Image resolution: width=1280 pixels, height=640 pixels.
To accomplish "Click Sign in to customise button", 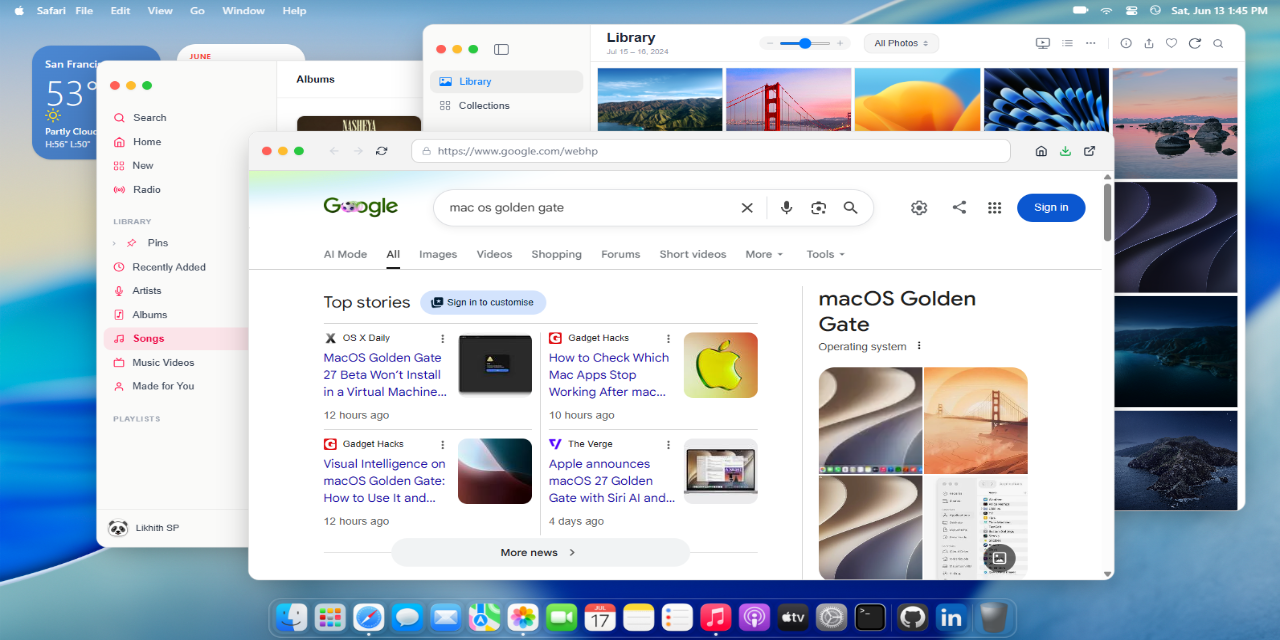I will [483, 302].
